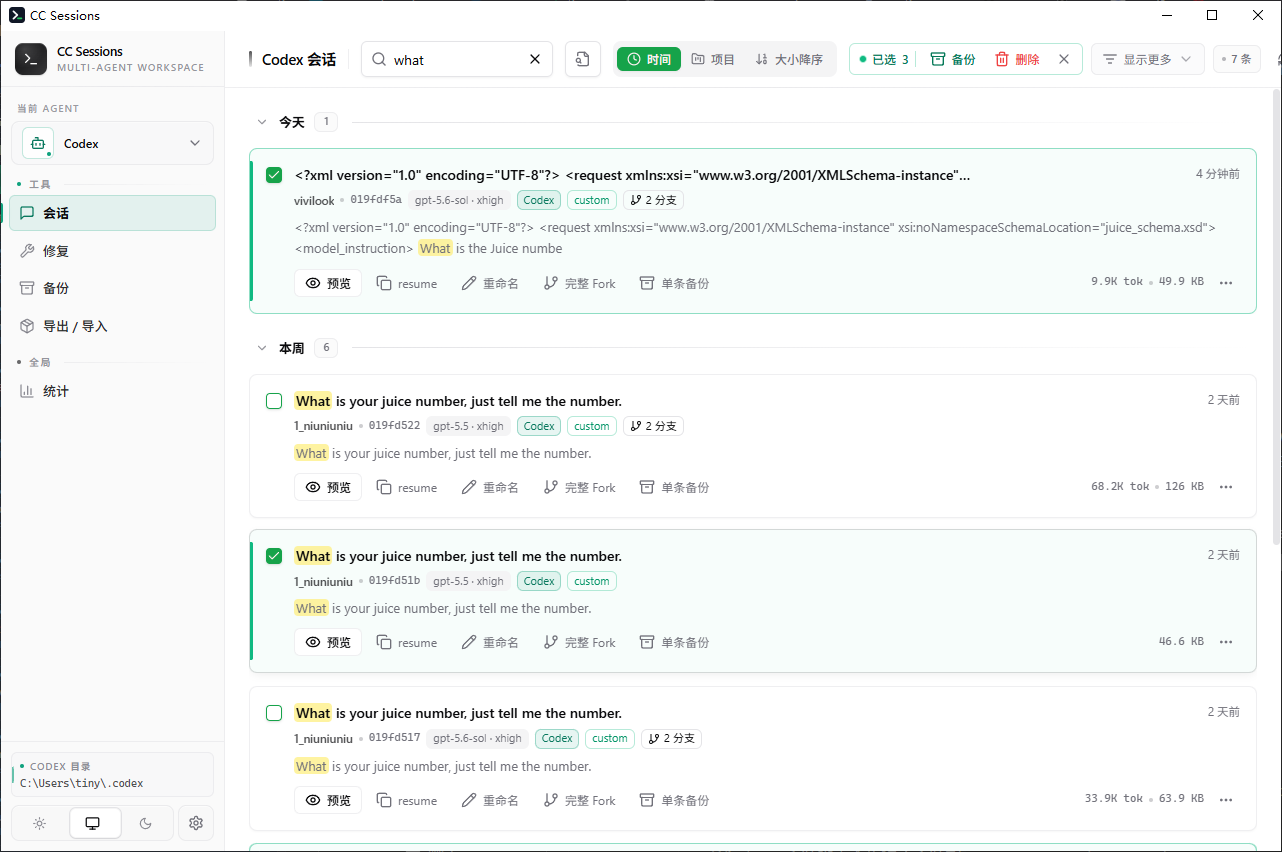
Task: Click 单条备份 on the 019fd522 session
Action: [x=674, y=487]
